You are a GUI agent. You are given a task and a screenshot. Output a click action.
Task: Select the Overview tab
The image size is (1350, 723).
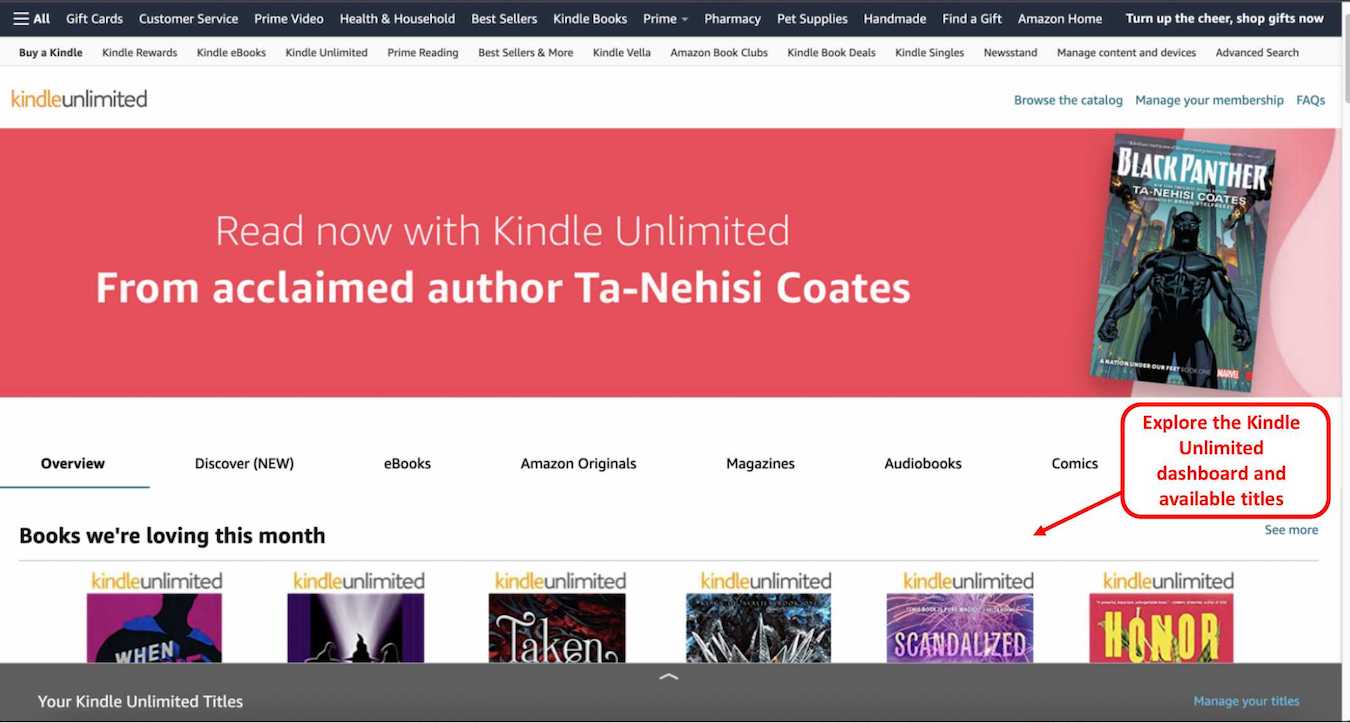73,463
